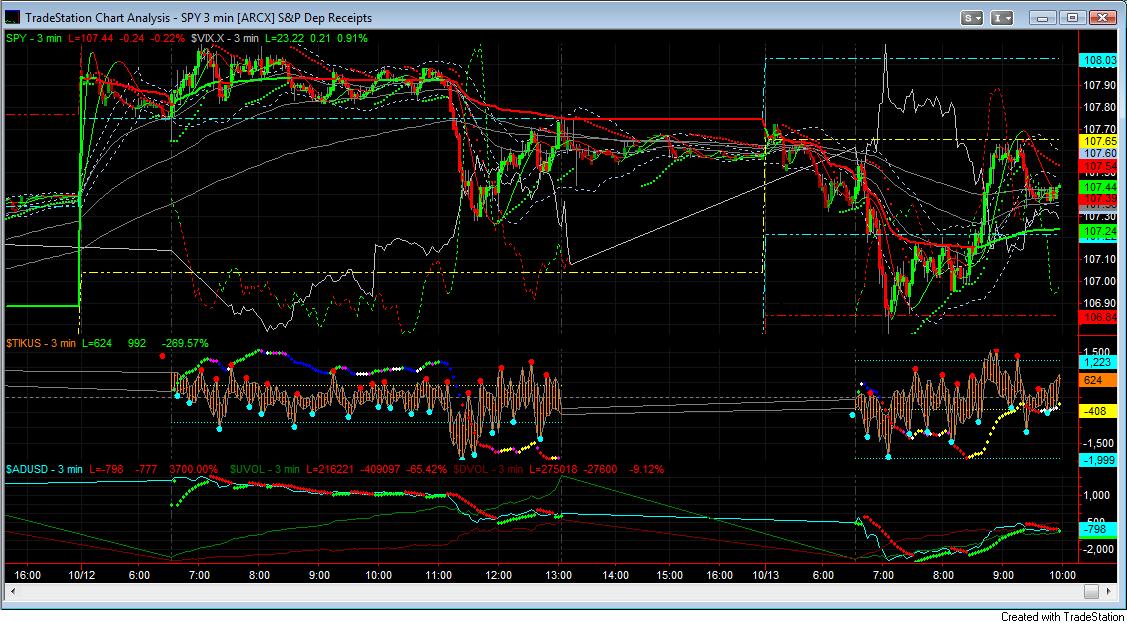Click the 107.00 price axis label
The width and height of the screenshot is (1127, 623).
[1099, 281]
